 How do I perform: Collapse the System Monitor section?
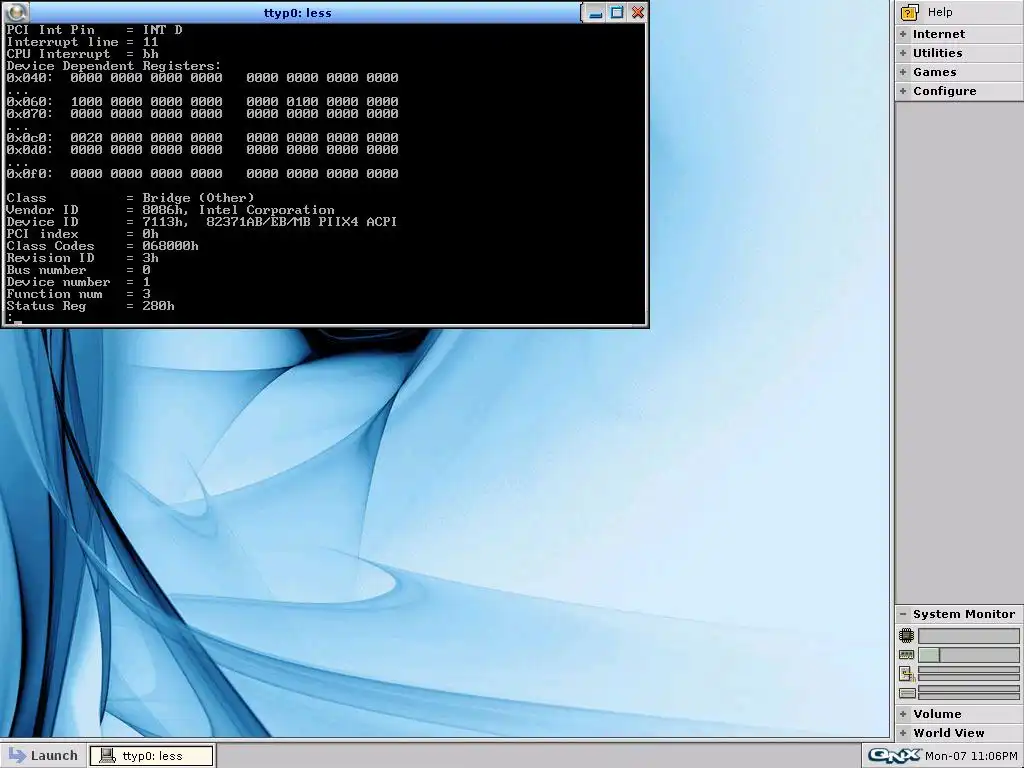pos(903,614)
